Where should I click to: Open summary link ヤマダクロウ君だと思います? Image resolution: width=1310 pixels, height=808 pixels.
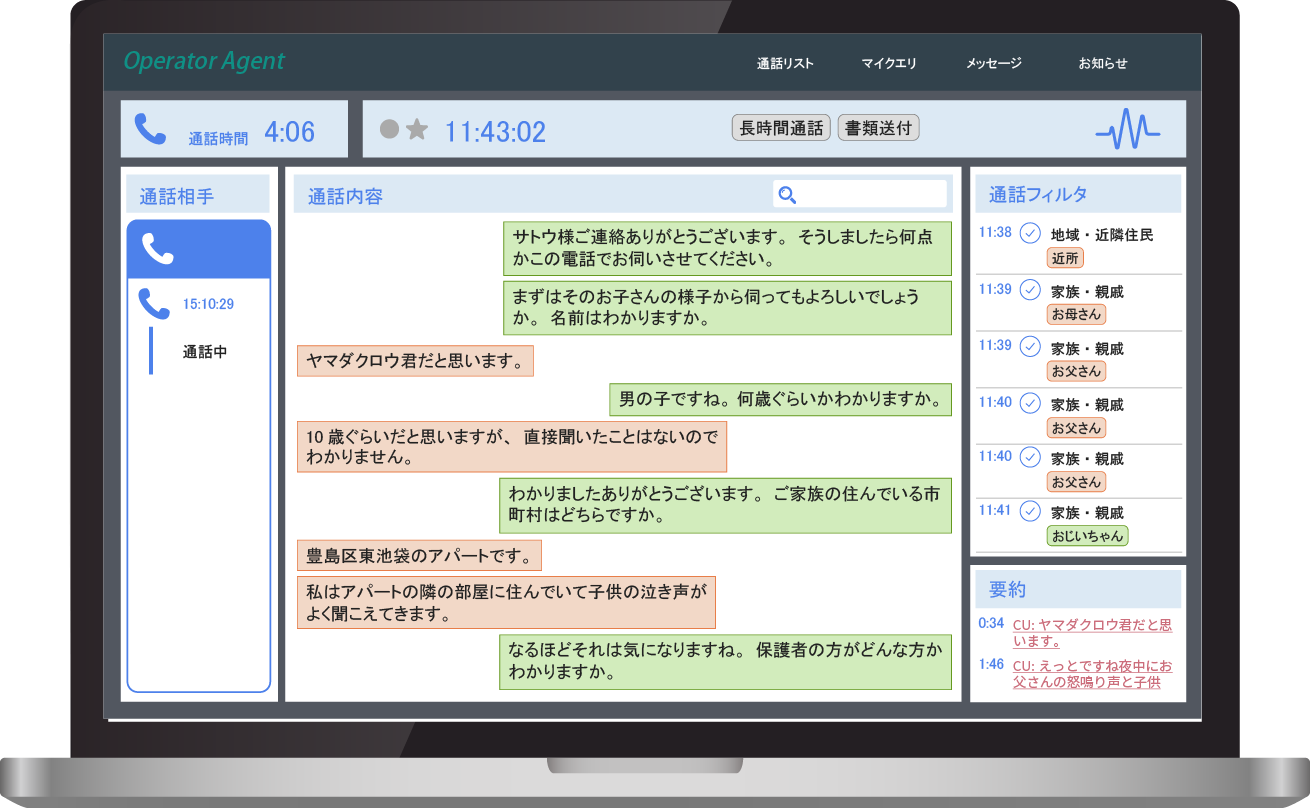(1091, 633)
